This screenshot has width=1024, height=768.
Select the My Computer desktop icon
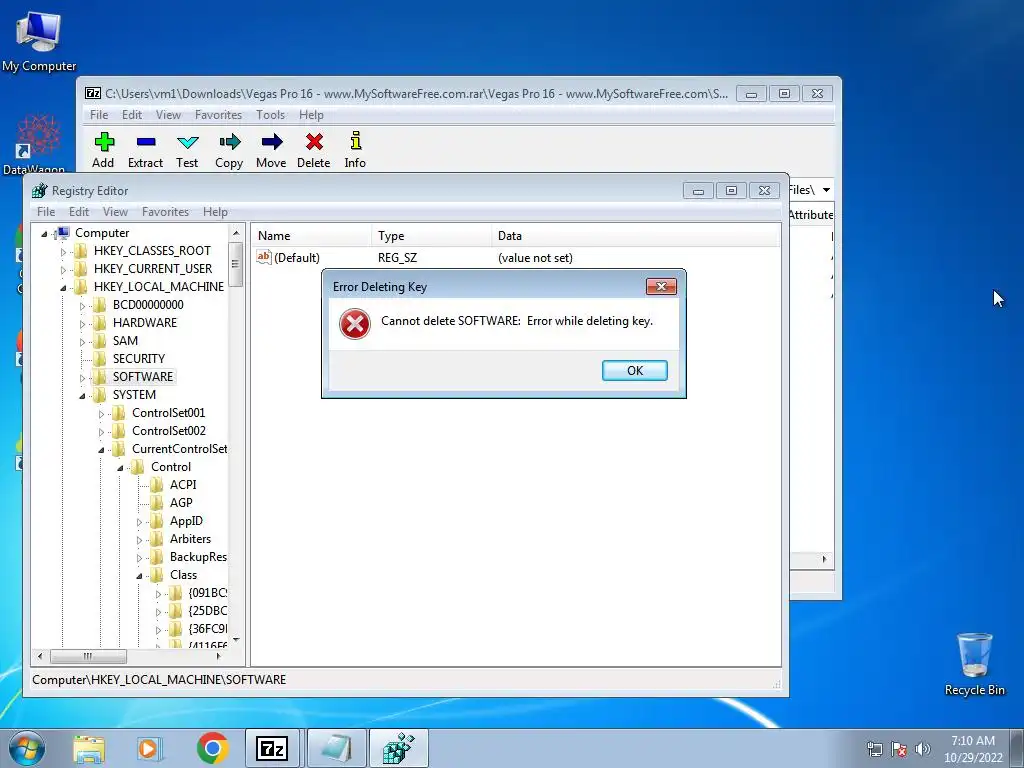pos(39,41)
